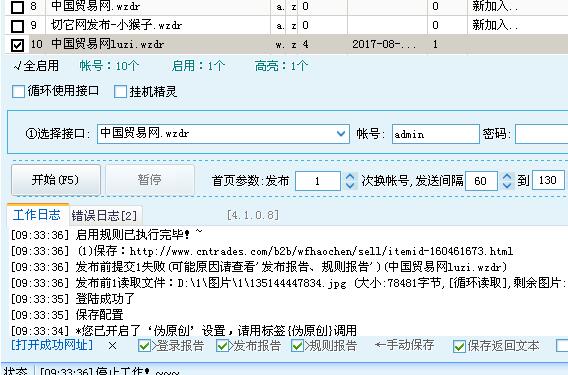Select the 切它网发布-小猴子.wzdr name in row 9

pyautogui.click(x=117, y=25)
